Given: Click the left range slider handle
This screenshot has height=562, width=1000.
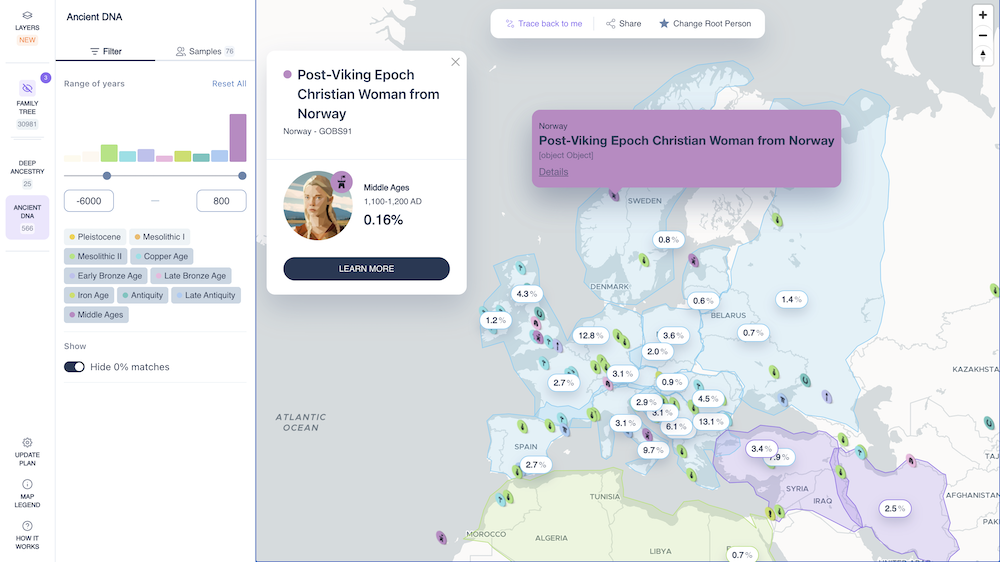Looking at the screenshot, I should click(x=107, y=175).
